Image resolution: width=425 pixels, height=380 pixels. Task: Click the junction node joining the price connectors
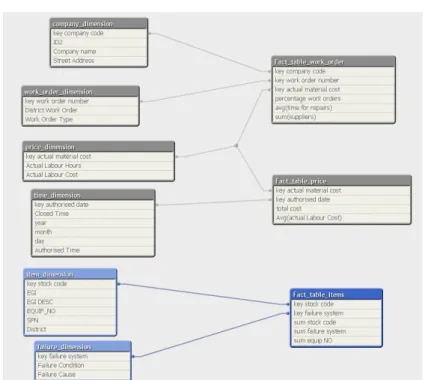tap(236, 145)
